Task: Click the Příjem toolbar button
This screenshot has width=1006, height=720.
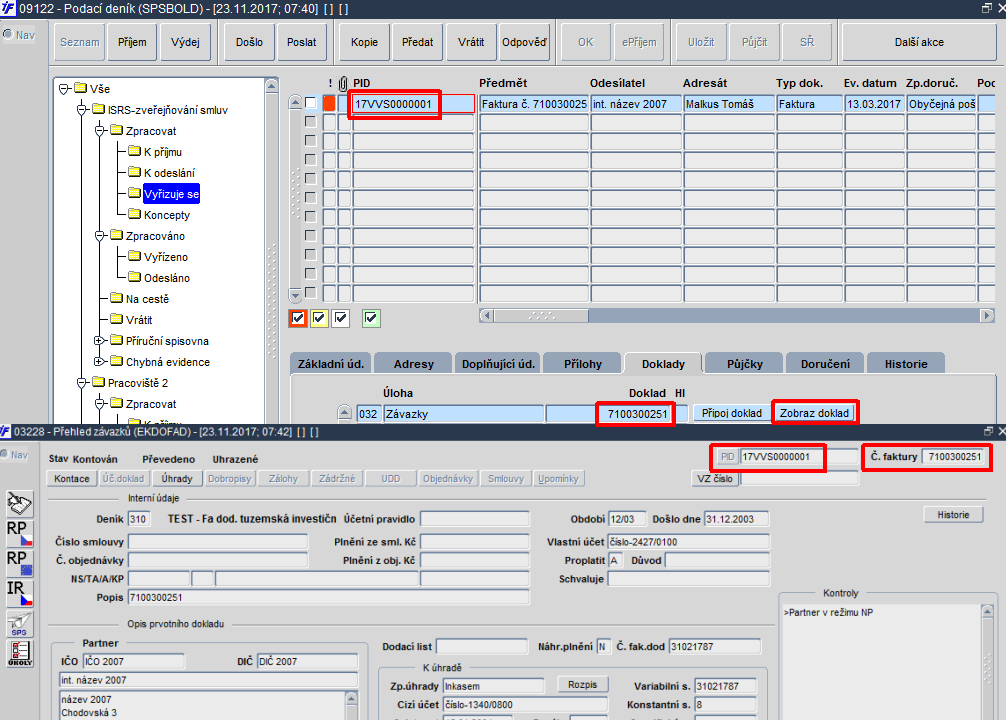Action: coord(132,42)
